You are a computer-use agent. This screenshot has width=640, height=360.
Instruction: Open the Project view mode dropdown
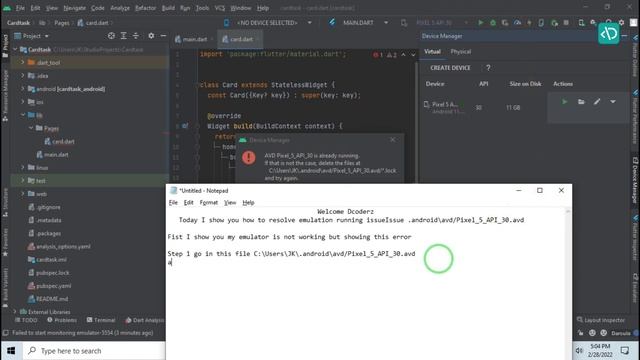31,36
